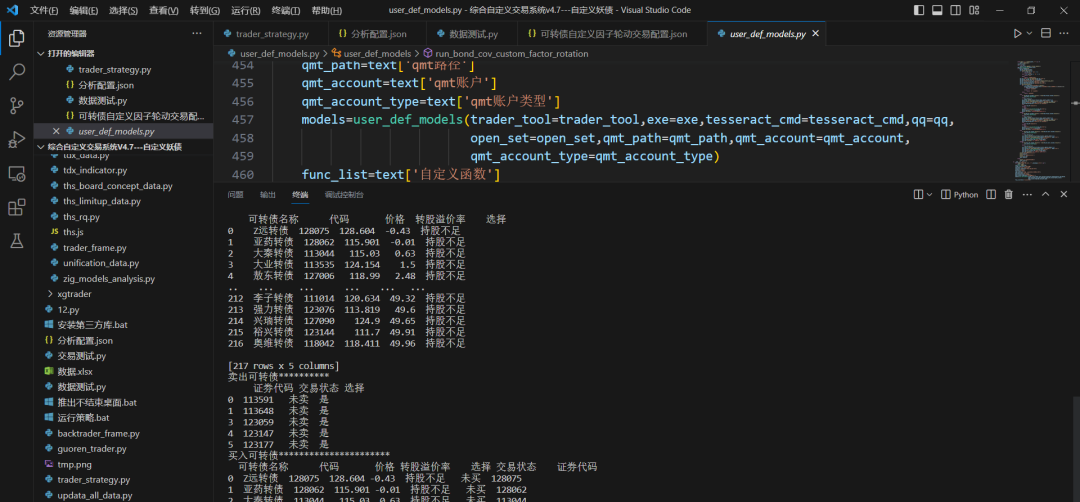Image resolution: width=1080 pixels, height=502 pixels.
Task: Open the Search view in activity bar
Action: (17, 72)
